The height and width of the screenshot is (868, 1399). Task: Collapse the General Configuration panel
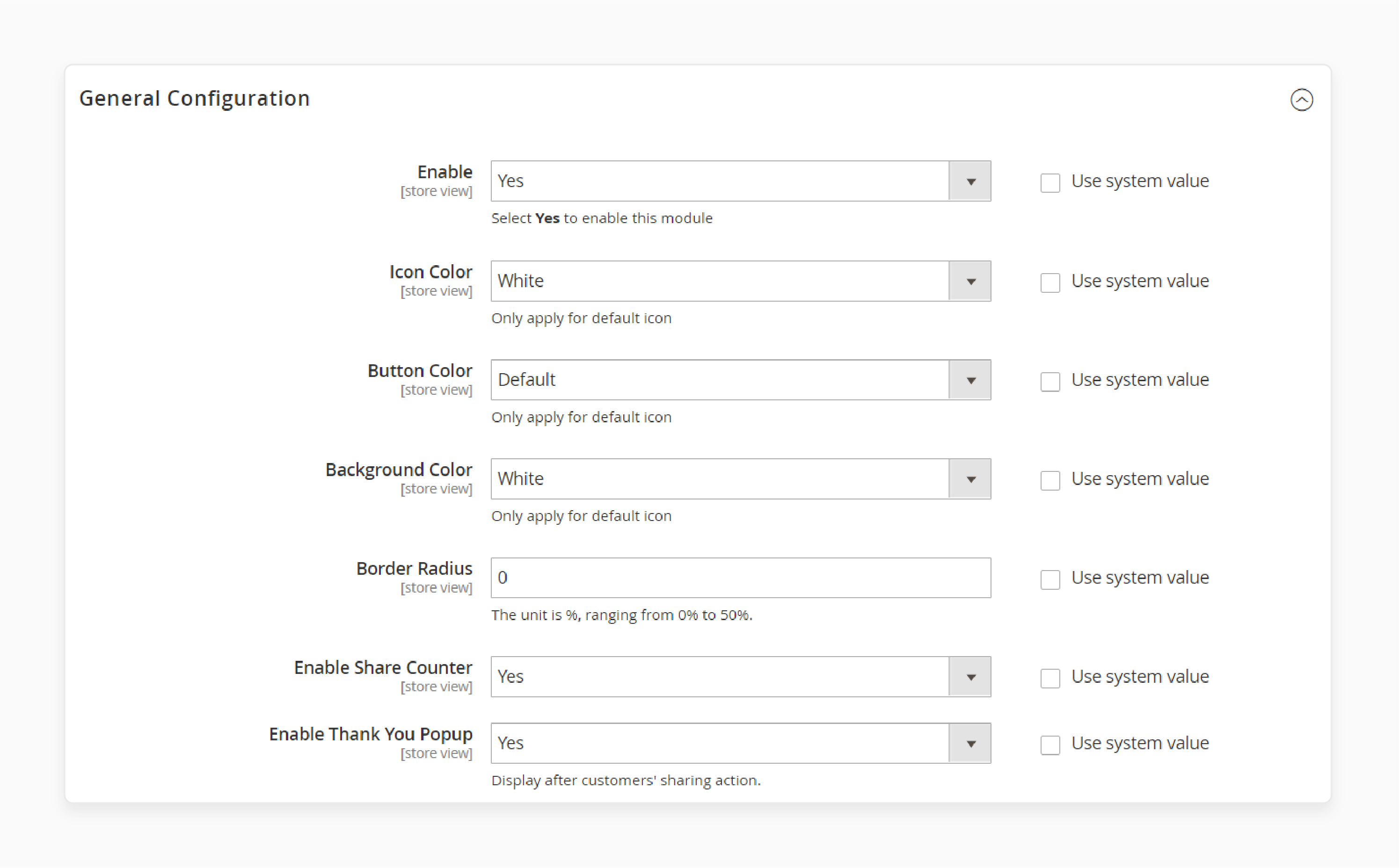(1302, 99)
